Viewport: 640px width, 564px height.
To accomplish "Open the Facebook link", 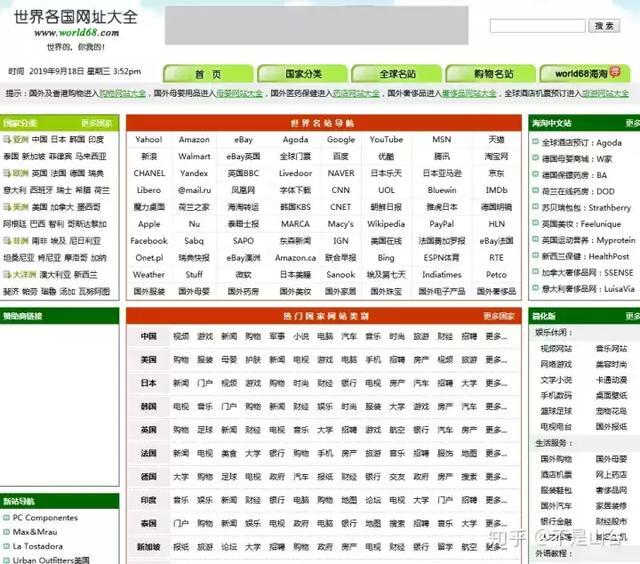I will click(x=149, y=241).
